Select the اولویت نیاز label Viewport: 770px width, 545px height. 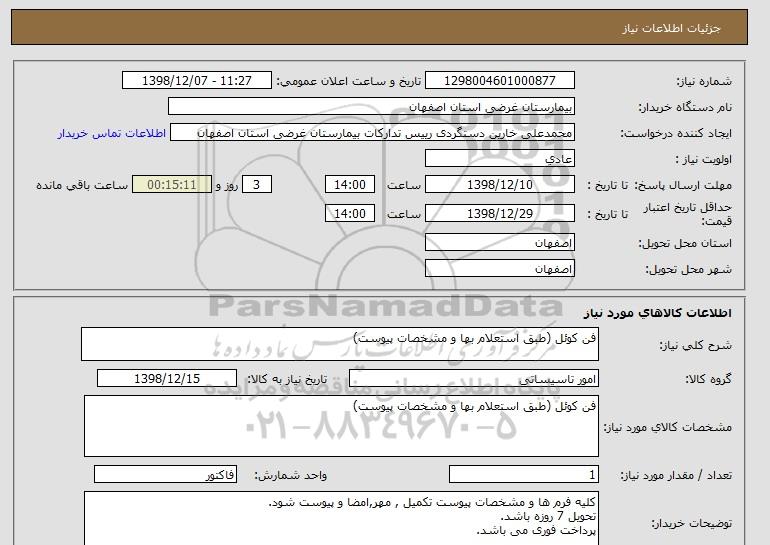coord(704,159)
